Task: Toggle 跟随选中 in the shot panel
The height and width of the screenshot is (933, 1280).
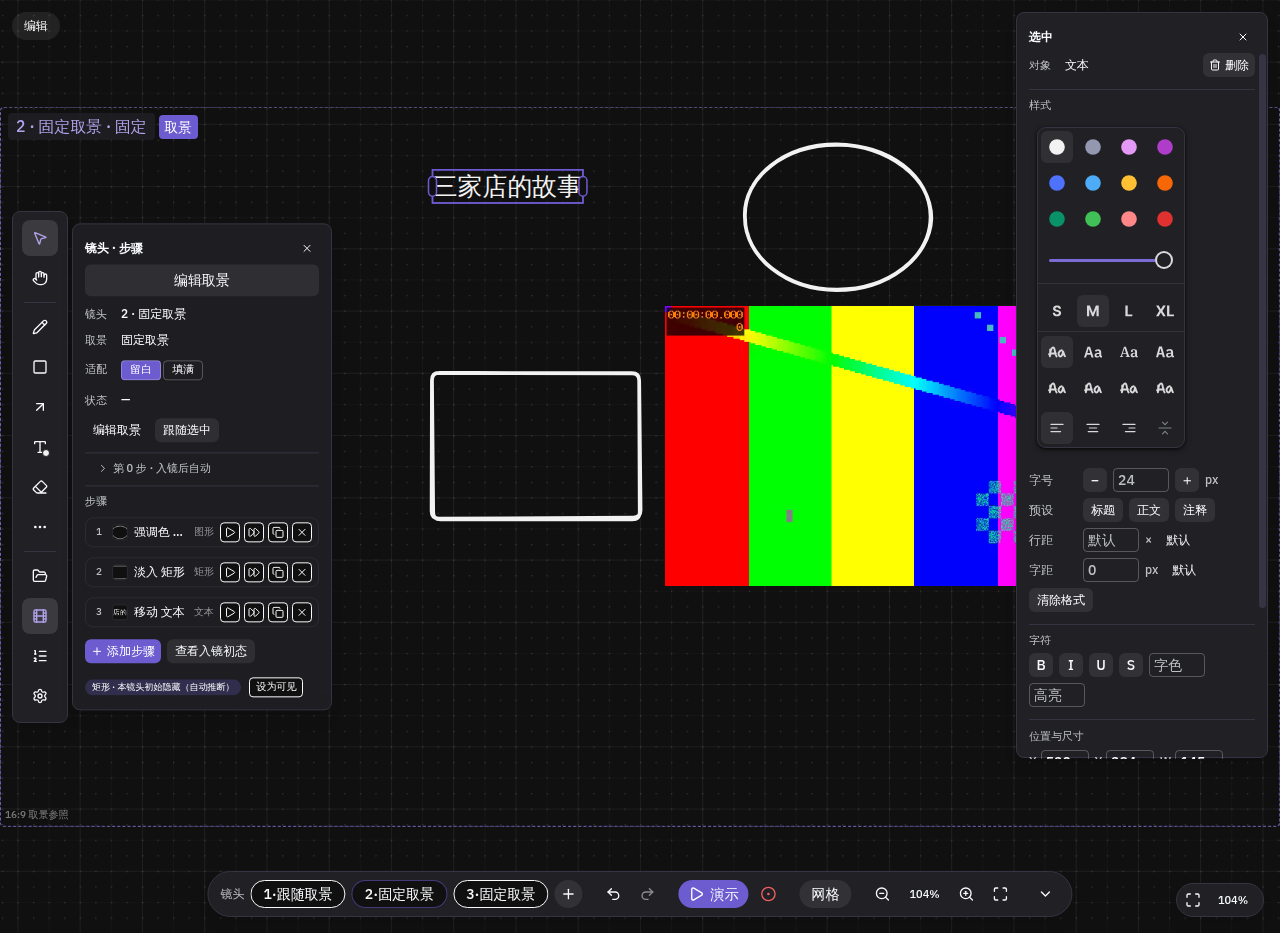Action: (x=187, y=430)
